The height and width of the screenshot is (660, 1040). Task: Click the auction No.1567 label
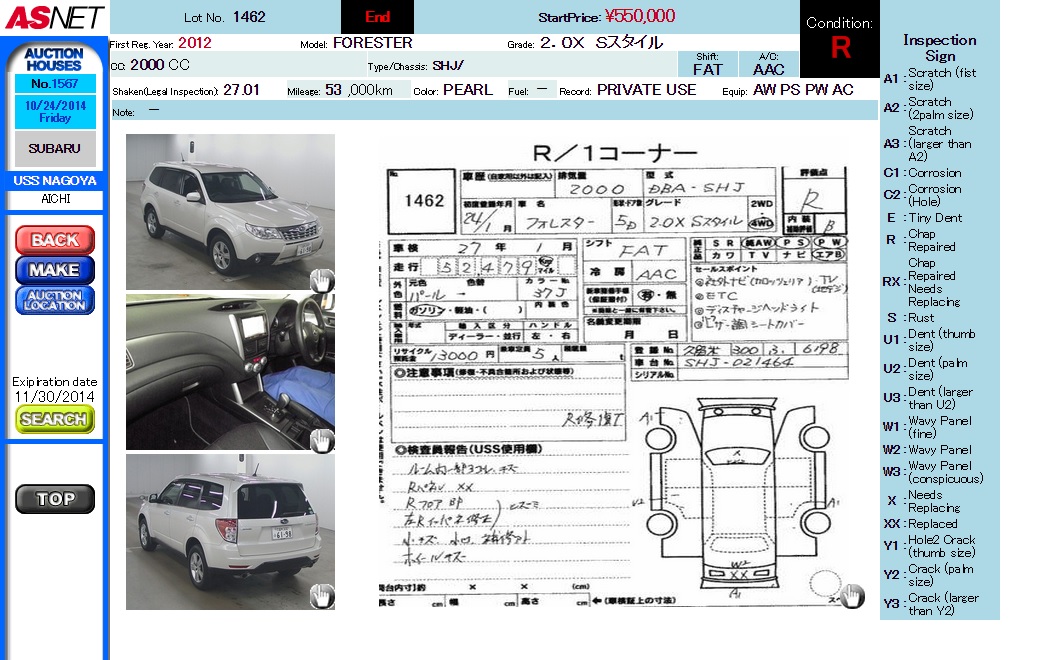55,84
